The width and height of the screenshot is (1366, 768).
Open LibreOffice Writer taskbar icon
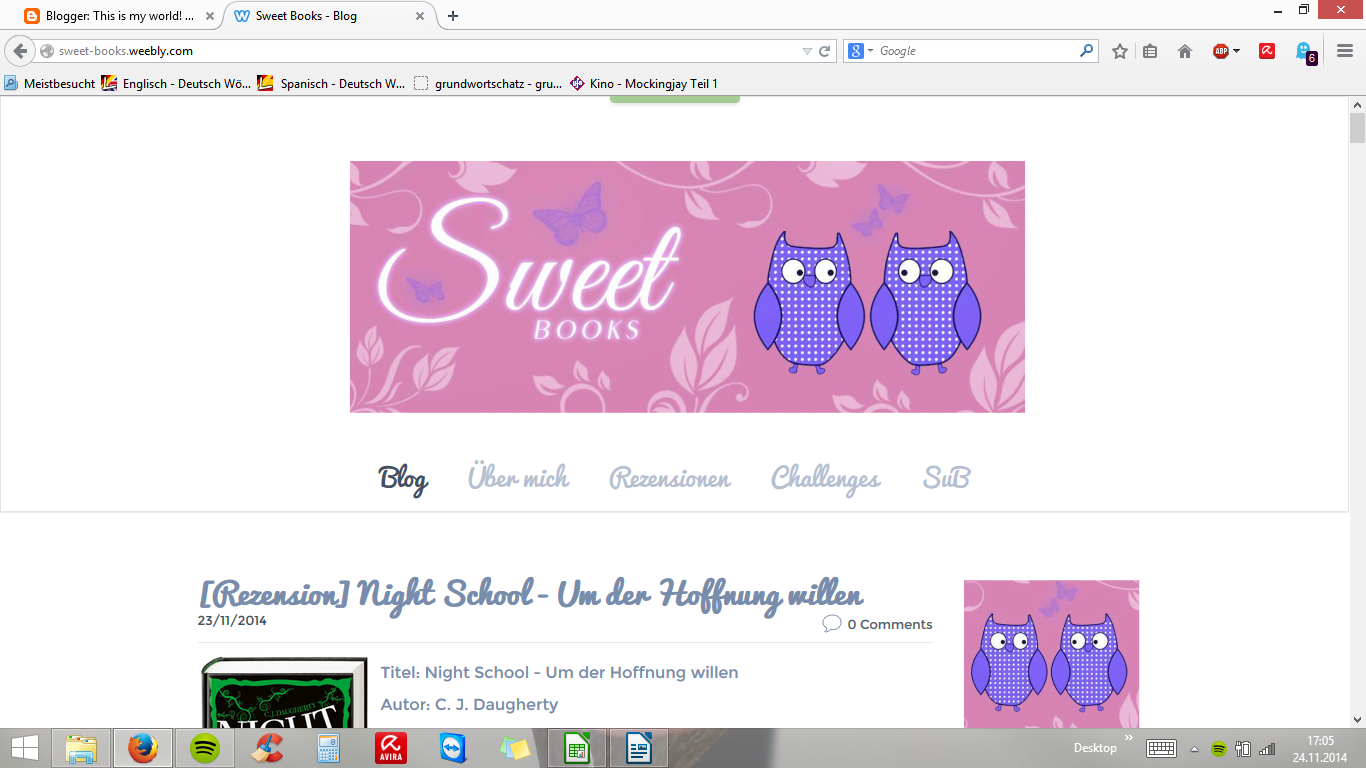639,748
